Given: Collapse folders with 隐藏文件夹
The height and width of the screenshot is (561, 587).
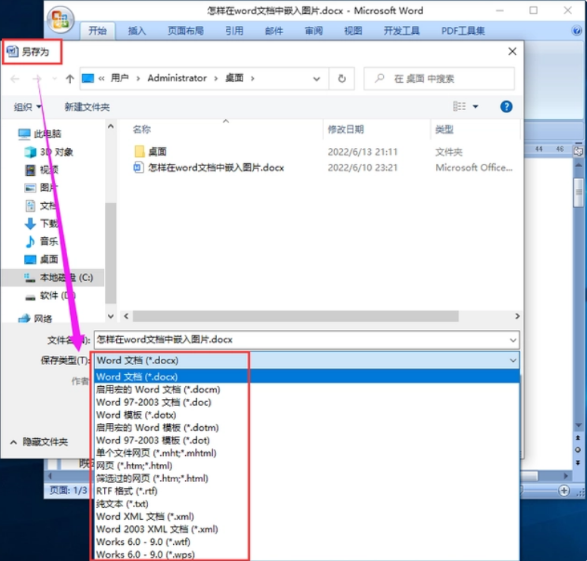Looking at the screenshot, I should [39, 442].
